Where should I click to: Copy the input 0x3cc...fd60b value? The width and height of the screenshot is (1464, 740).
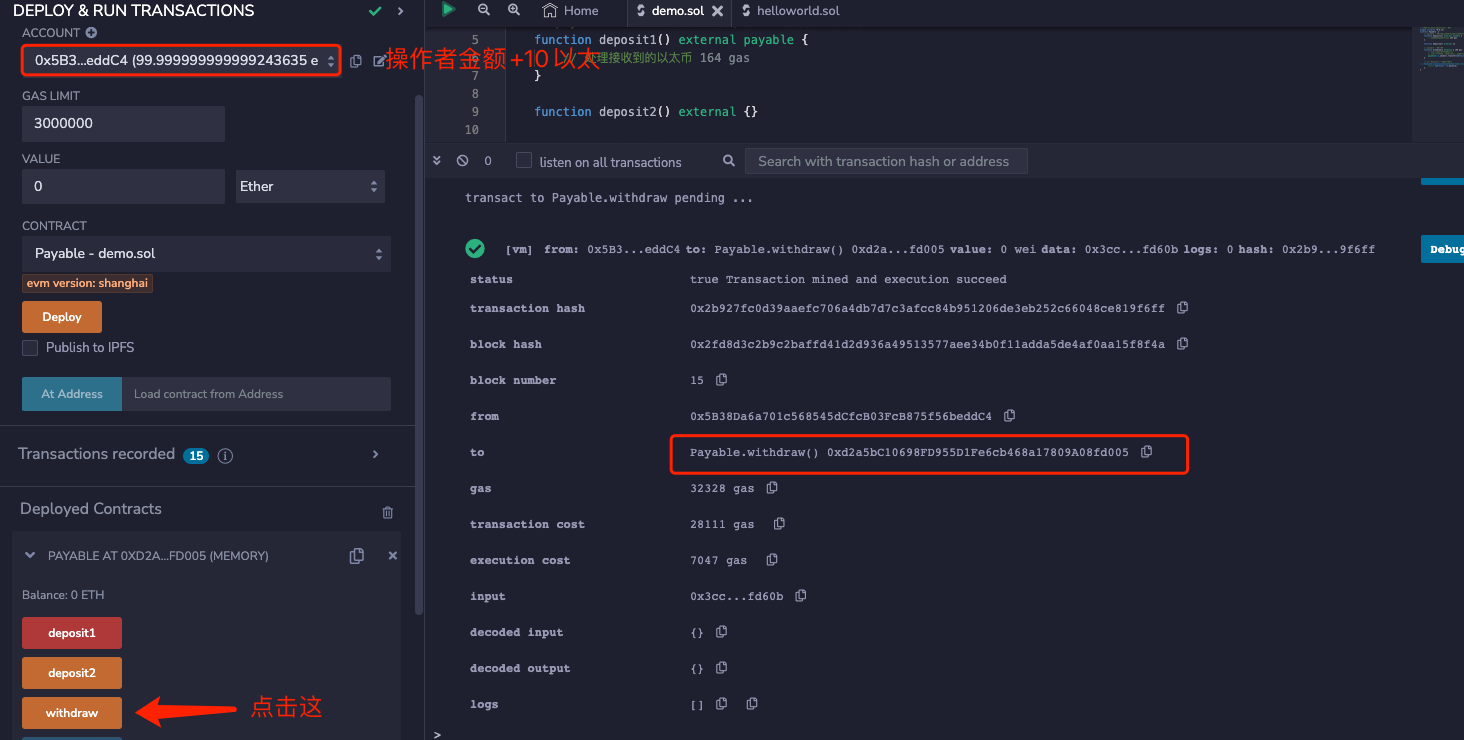pyautogui.click(x=801, y=596)
